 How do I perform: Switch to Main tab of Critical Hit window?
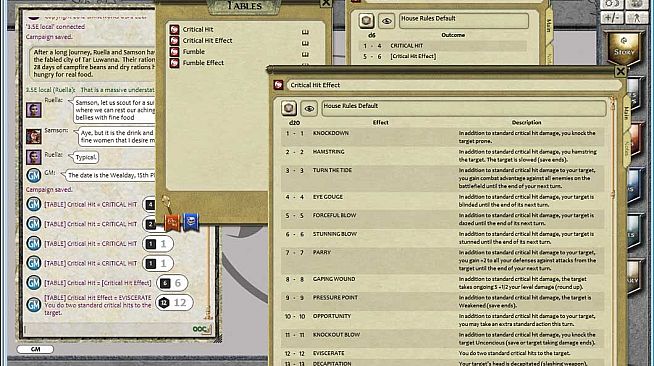(x=549, y=25)
